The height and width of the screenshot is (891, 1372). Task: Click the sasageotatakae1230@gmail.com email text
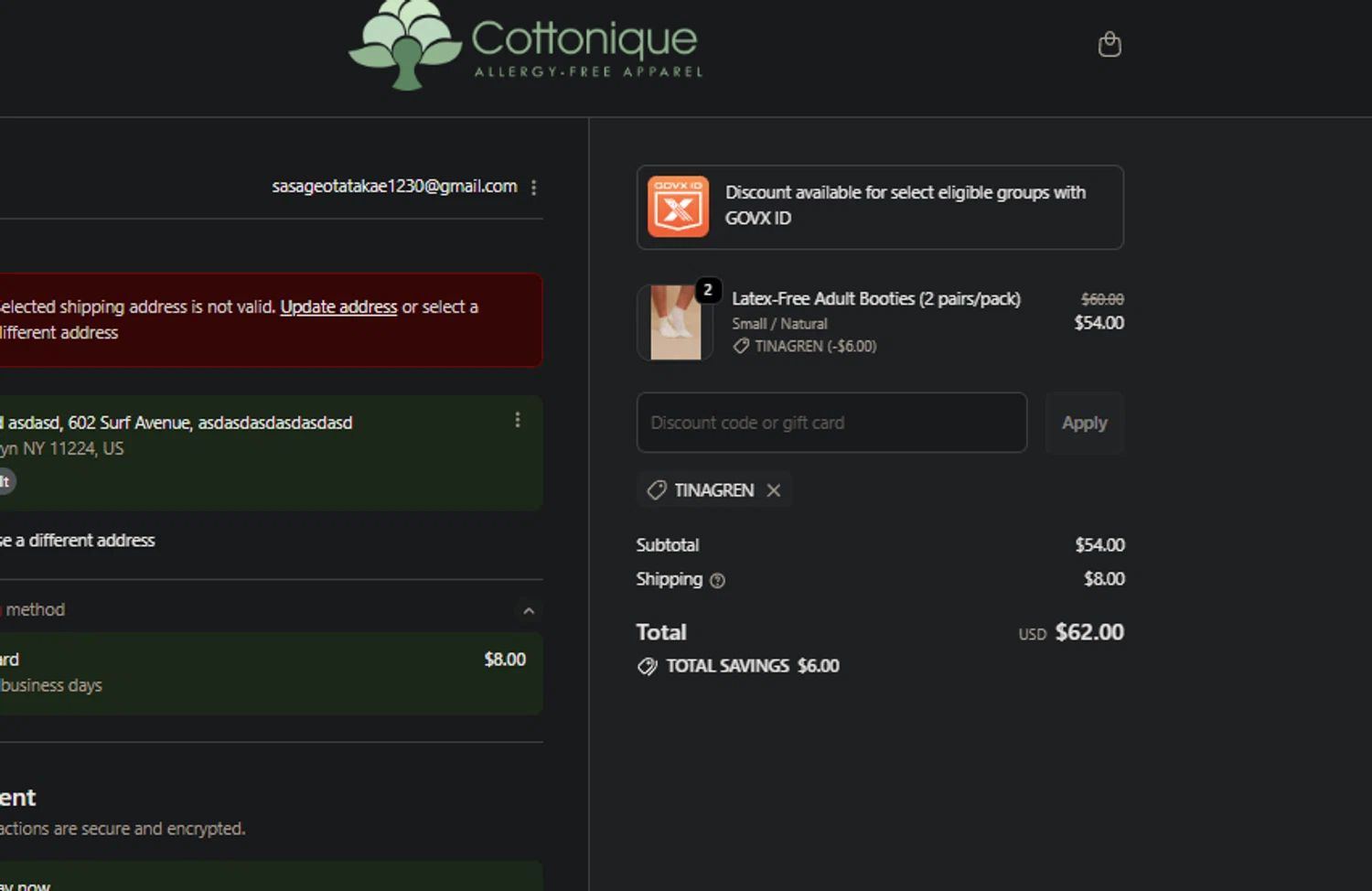(x=394, y=187)
